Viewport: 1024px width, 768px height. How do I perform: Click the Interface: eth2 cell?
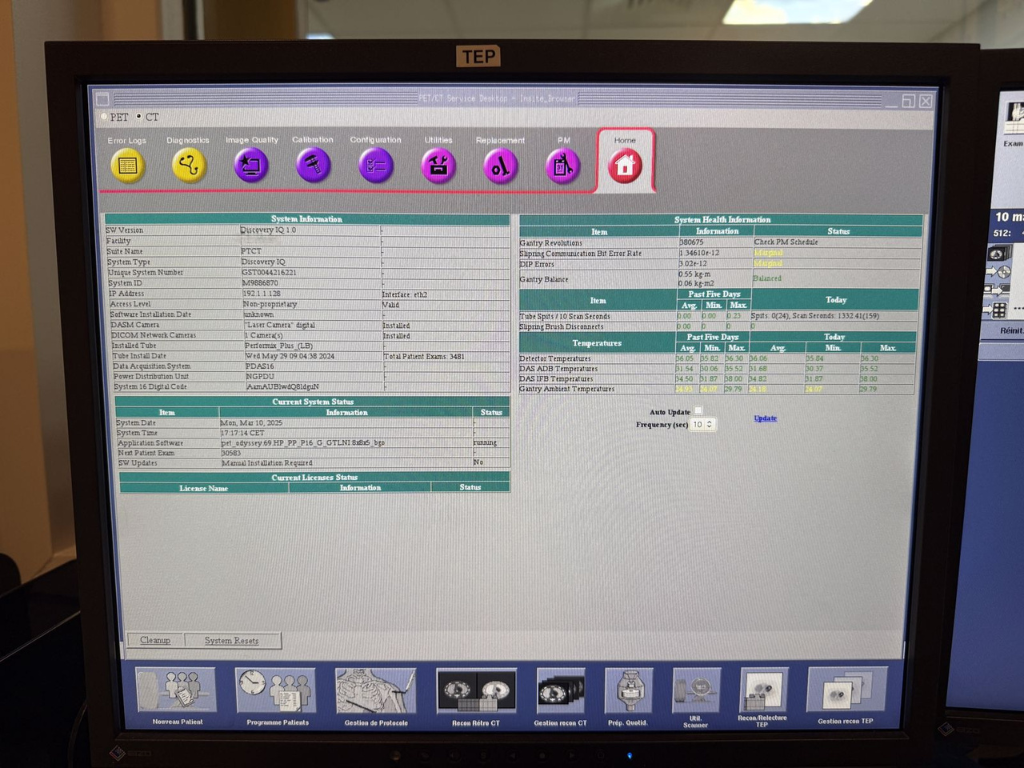click(405, 295)
